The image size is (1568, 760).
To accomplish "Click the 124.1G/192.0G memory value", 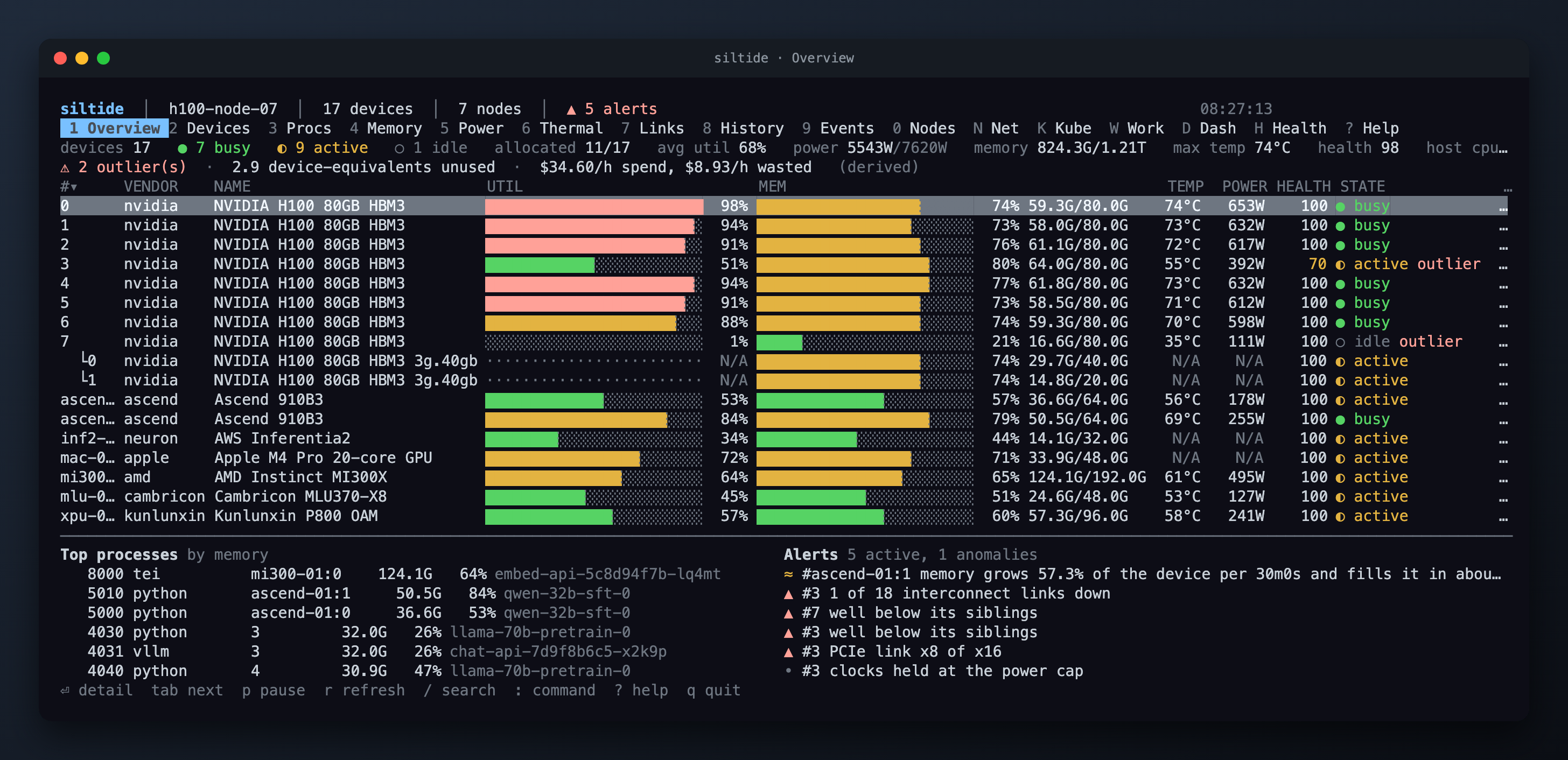I will point(1087,477).
